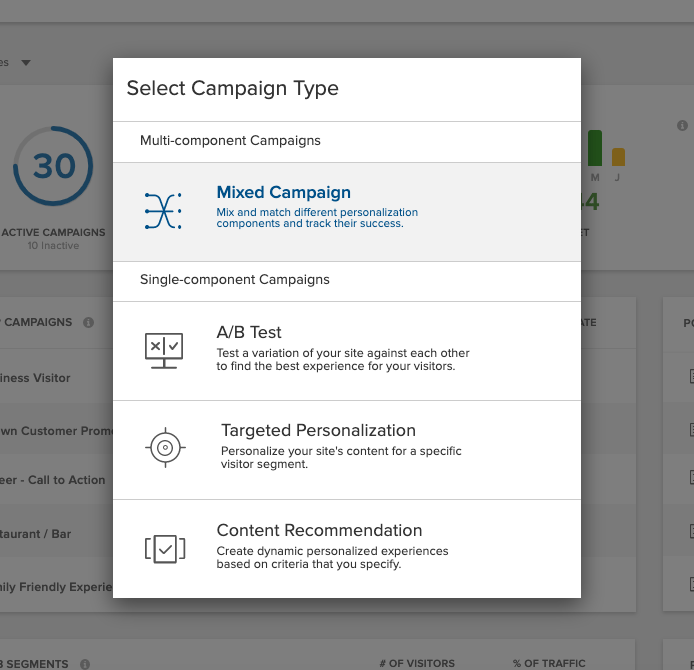
Task: Open the Family Friendly Experience campaign row
Action: point(57,587)
